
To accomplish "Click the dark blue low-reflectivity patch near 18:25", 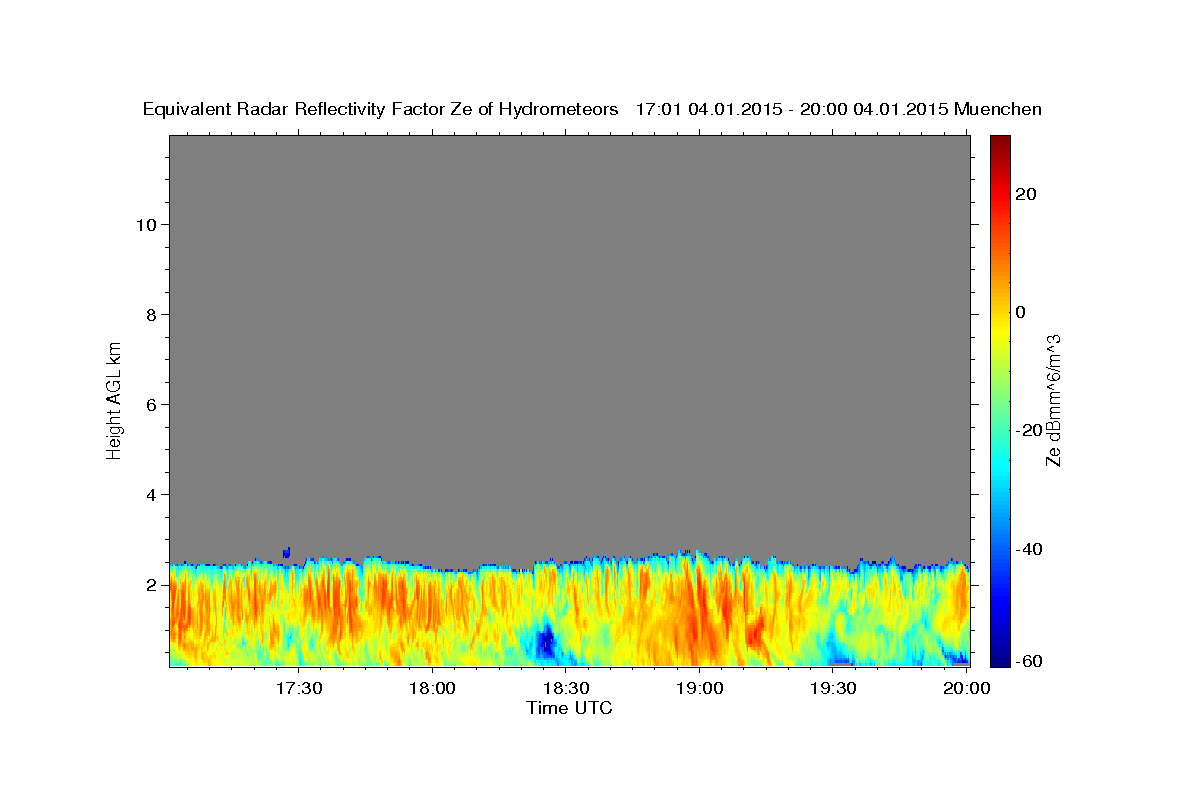I will click(546, 641).
